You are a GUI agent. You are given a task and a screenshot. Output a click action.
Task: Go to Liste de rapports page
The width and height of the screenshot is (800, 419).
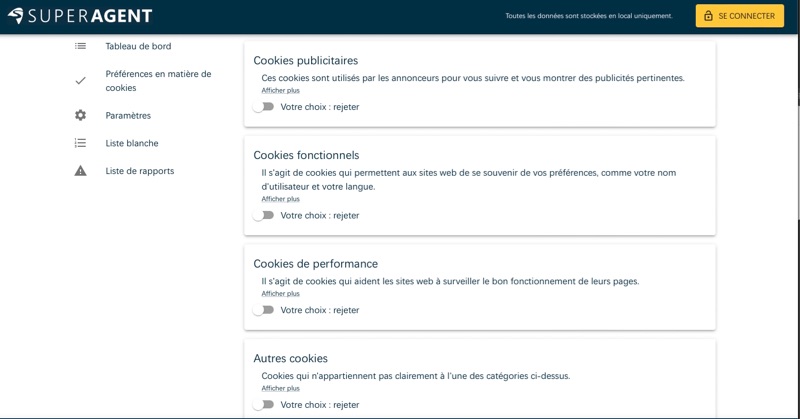139,171
